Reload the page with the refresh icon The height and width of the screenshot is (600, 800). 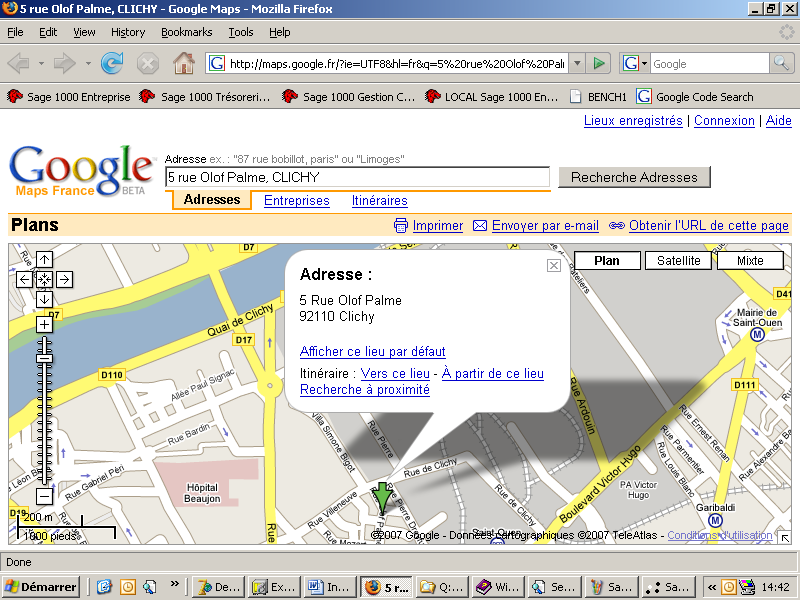pyautogui.click(x=112, y=64)
